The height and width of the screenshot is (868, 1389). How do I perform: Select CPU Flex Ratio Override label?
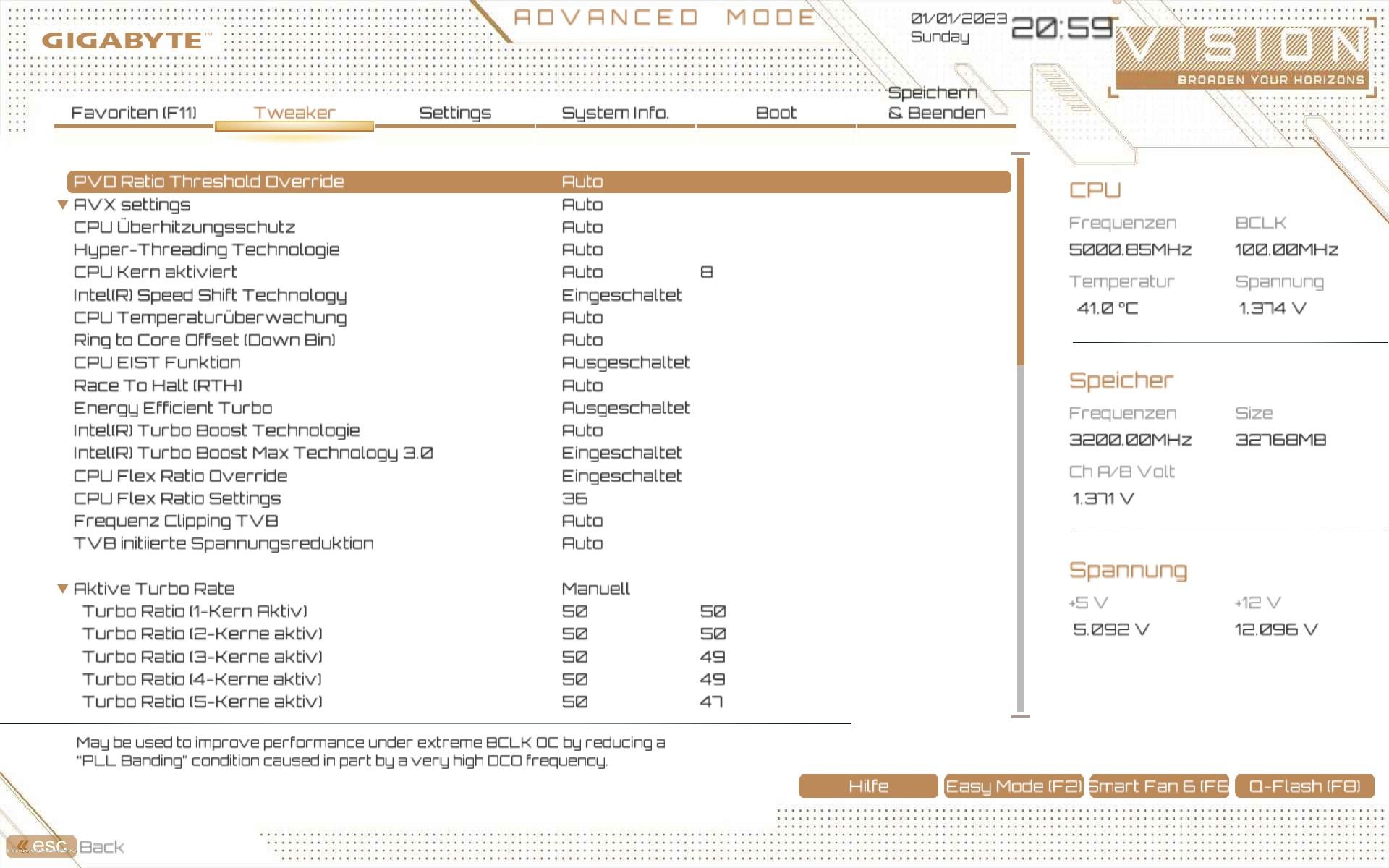coord(180,476)
